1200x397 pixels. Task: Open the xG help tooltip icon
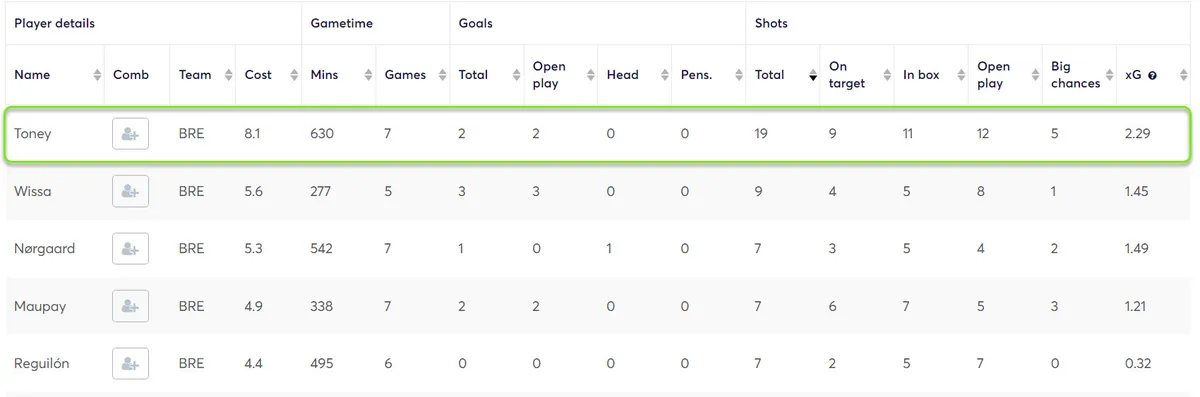(1152, 75)
